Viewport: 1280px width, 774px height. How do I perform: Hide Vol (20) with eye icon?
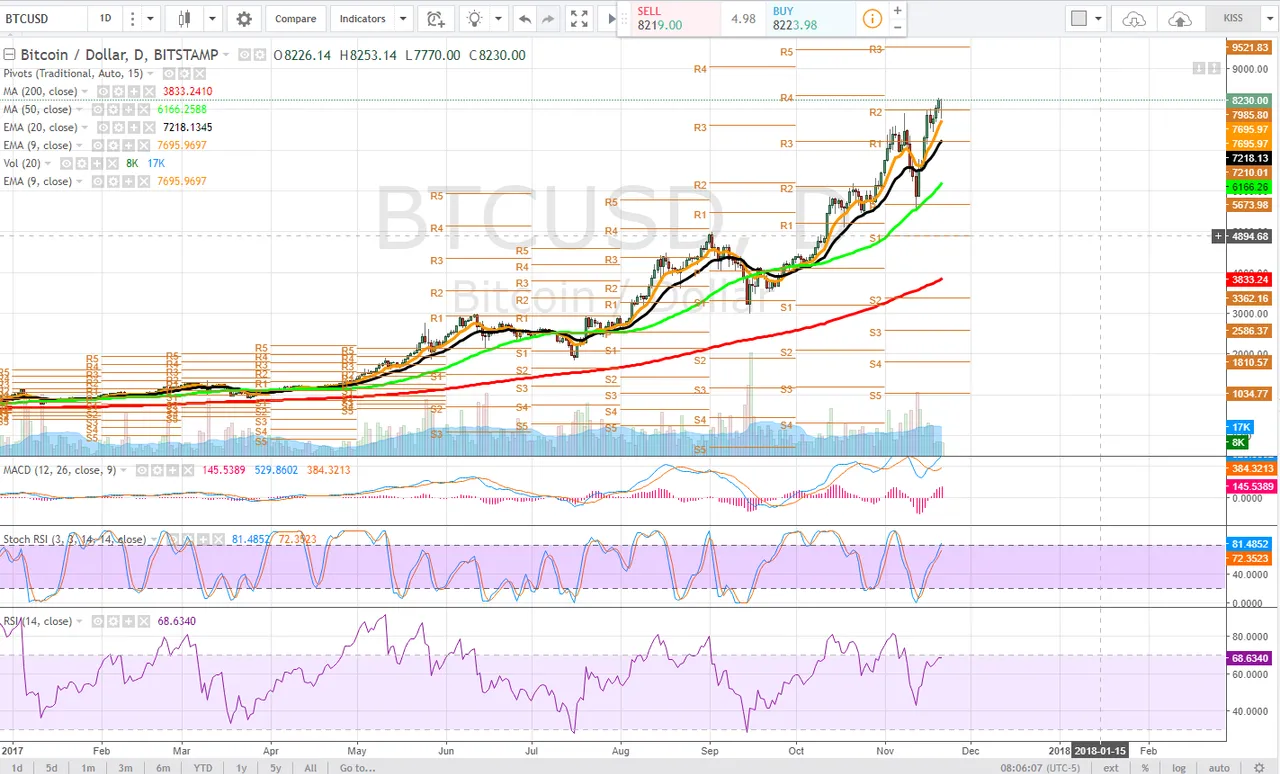click(x=66, y=164)
